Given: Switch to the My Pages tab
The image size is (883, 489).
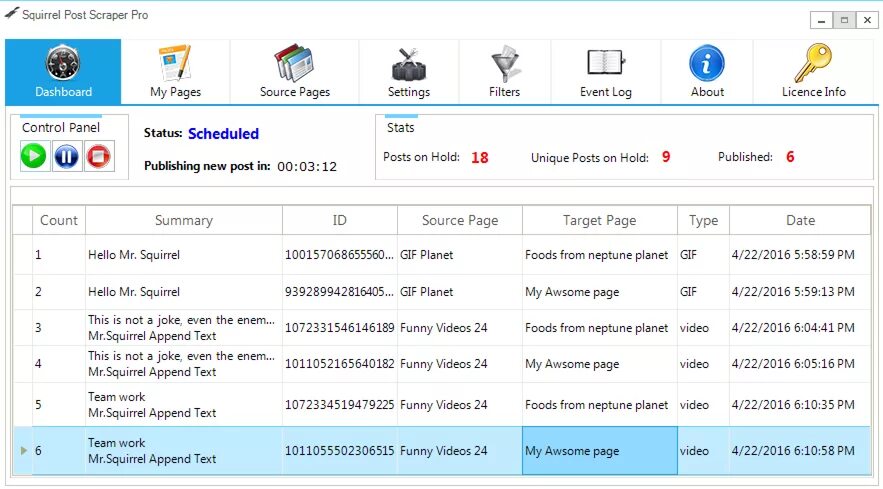Looking at the screenshot, I should pos(175,72).
